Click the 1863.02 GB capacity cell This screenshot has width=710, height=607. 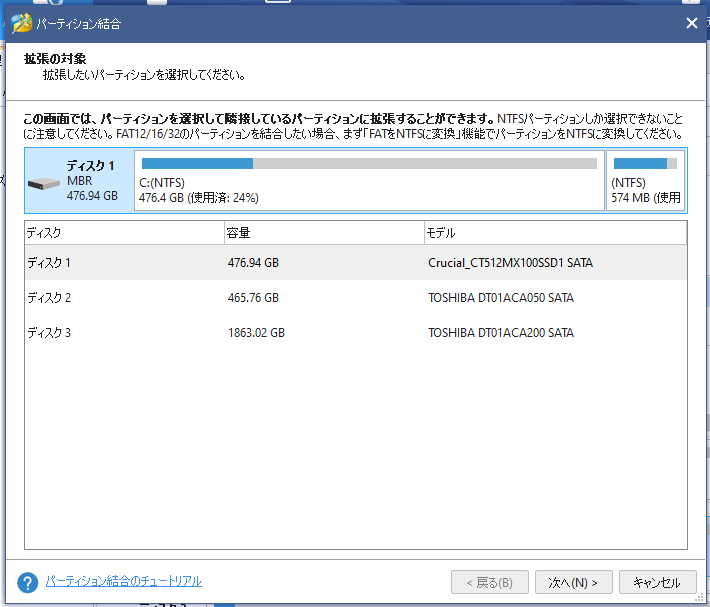click(x=256, y=333)
